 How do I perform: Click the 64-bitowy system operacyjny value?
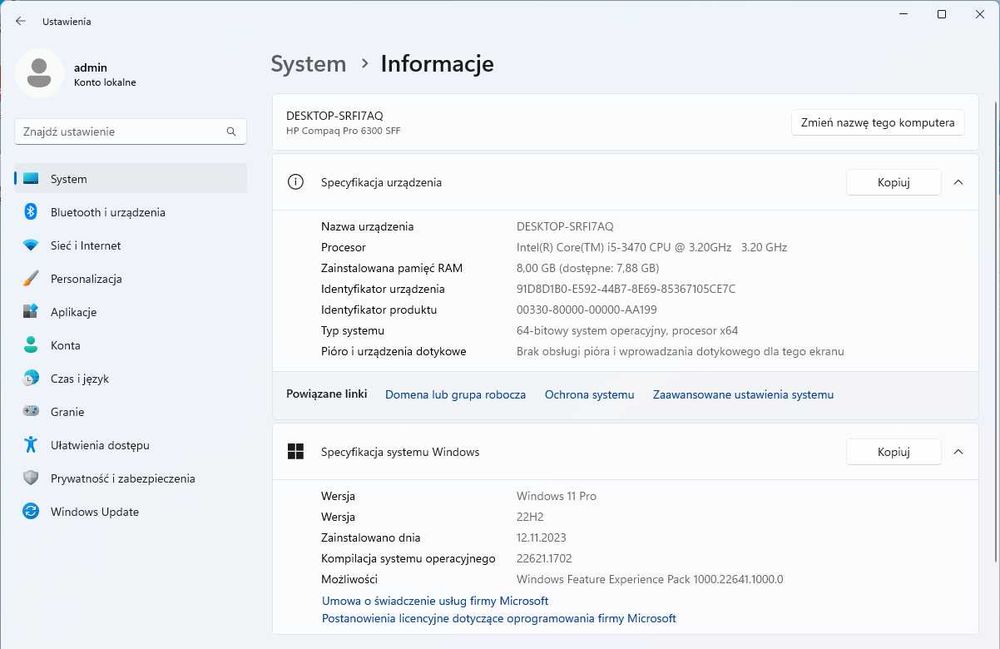(627, 331)
